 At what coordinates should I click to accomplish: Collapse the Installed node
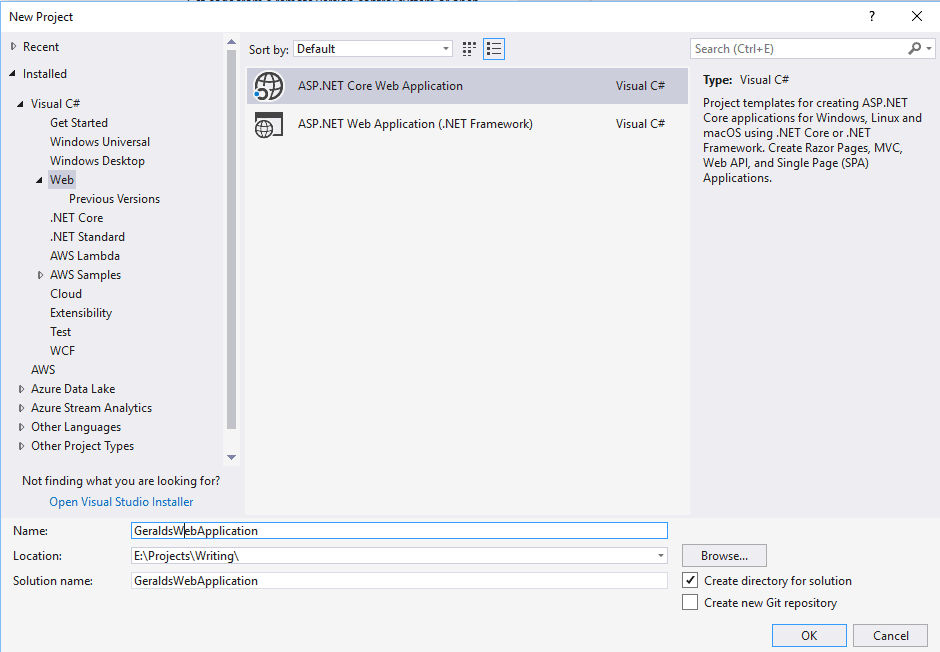coord(13,73)
